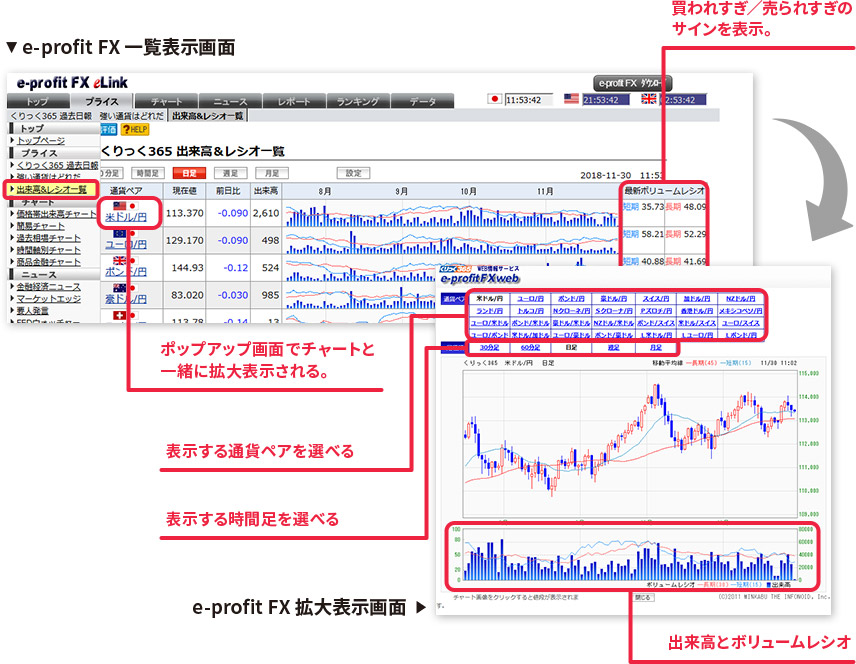This screenshot has height=664, width=856.
Task: Select 週足 in popup timeframe row
Action: [614, 347]
